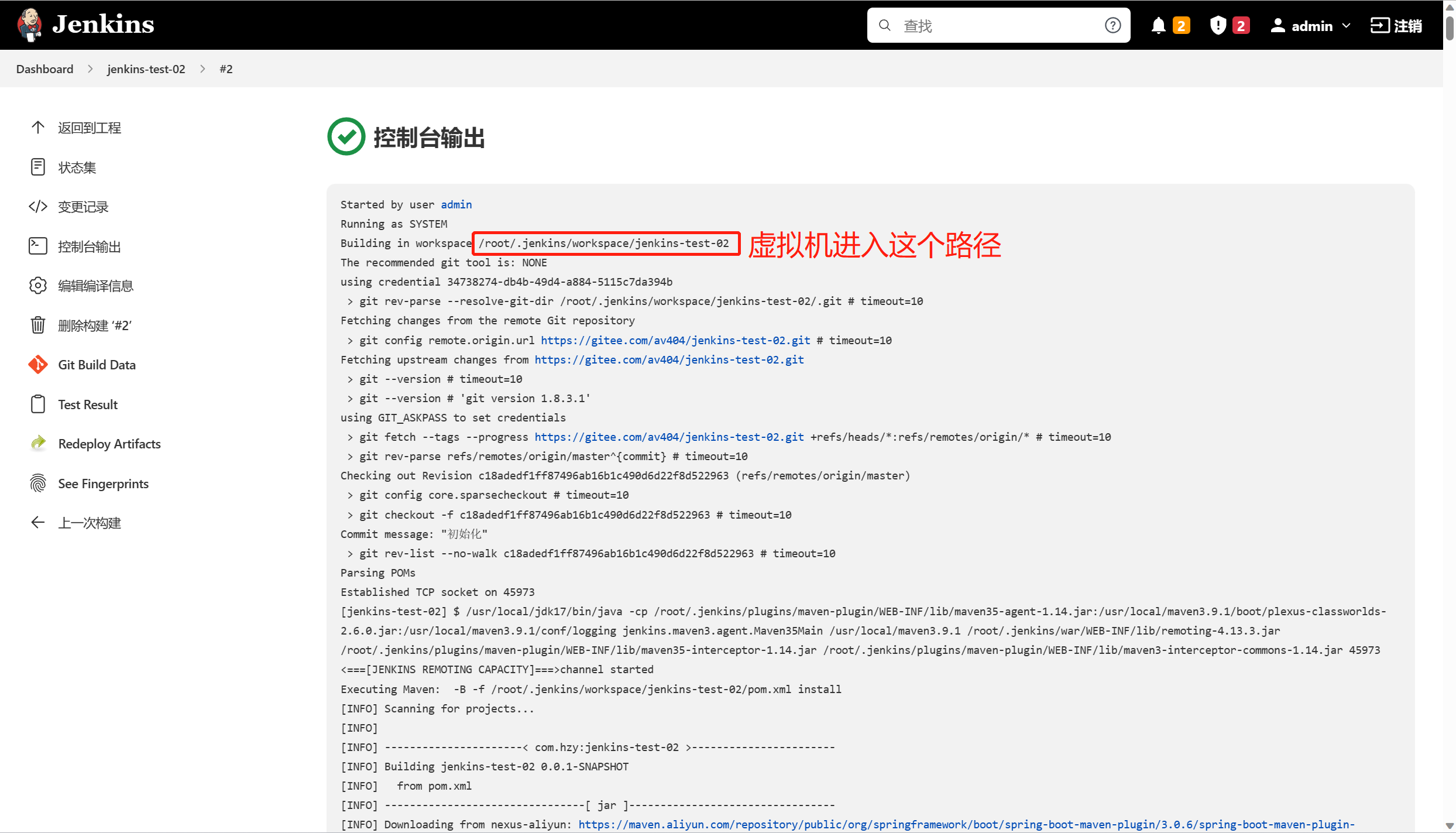
Task: Expand the admin user dropdown chevron
Action: 1346,26
